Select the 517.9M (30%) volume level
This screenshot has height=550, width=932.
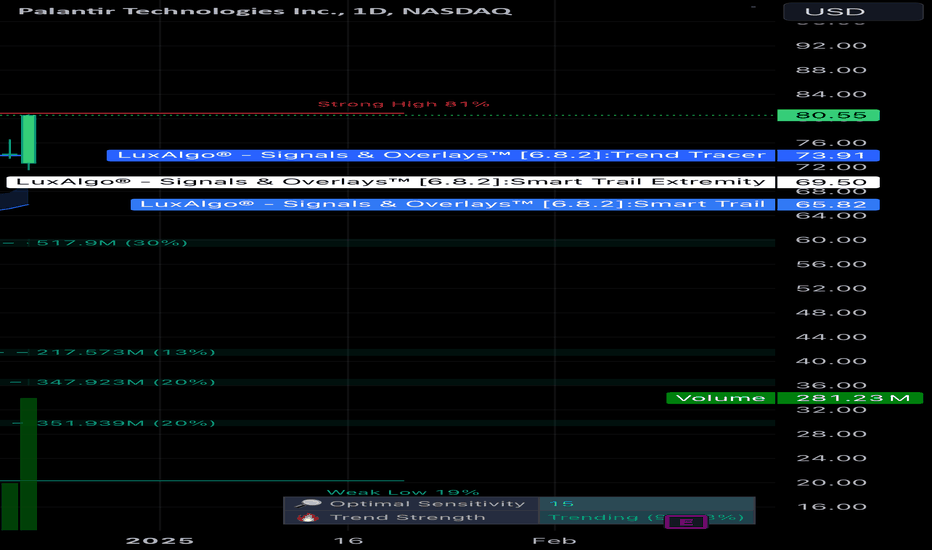coord(112,243)
